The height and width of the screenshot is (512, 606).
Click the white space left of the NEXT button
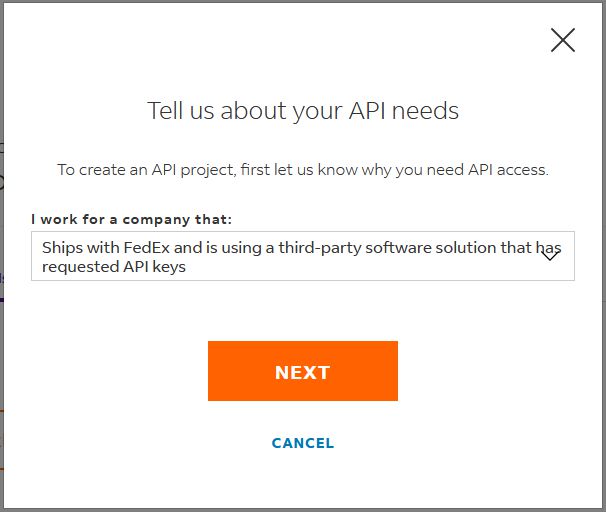pyautogui.click(x=110, y=371)
